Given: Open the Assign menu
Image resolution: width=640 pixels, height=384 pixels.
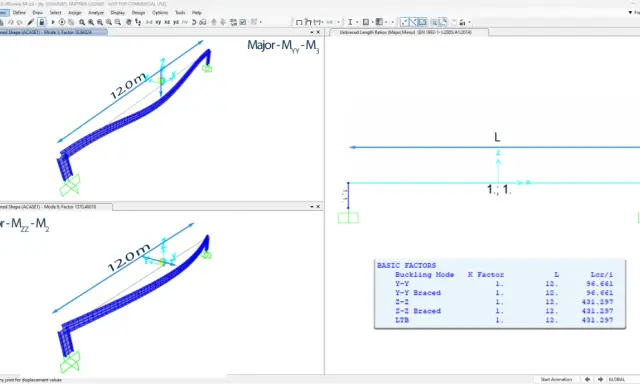Looking at the screenshot, I should pos(75,13).
